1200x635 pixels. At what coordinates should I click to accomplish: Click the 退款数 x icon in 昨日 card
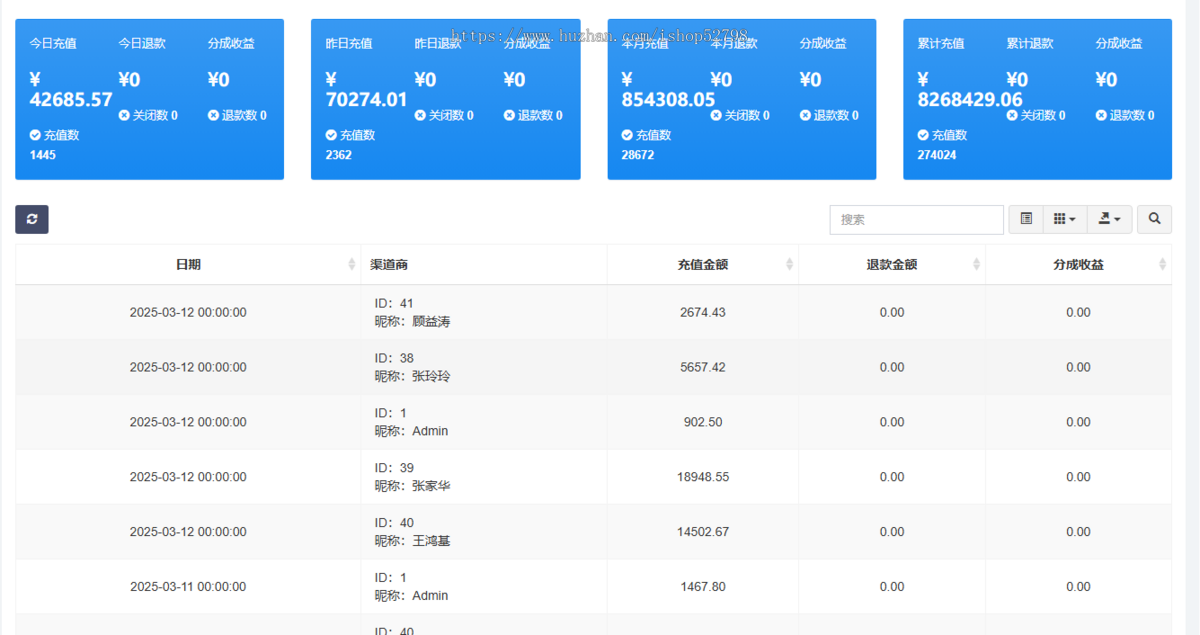pyautogui.click(x=509, y=115)
